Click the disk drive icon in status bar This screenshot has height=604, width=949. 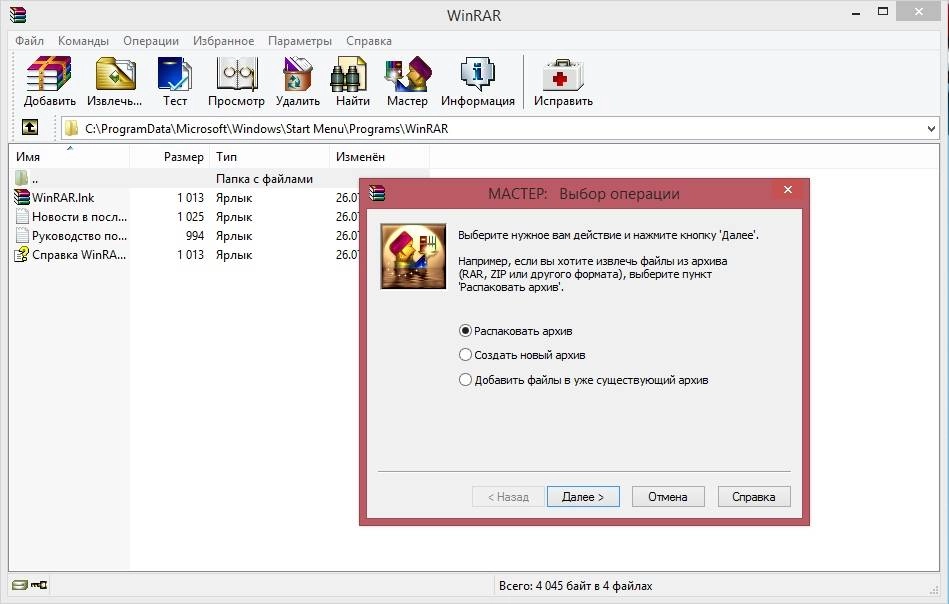click(19, 585)
